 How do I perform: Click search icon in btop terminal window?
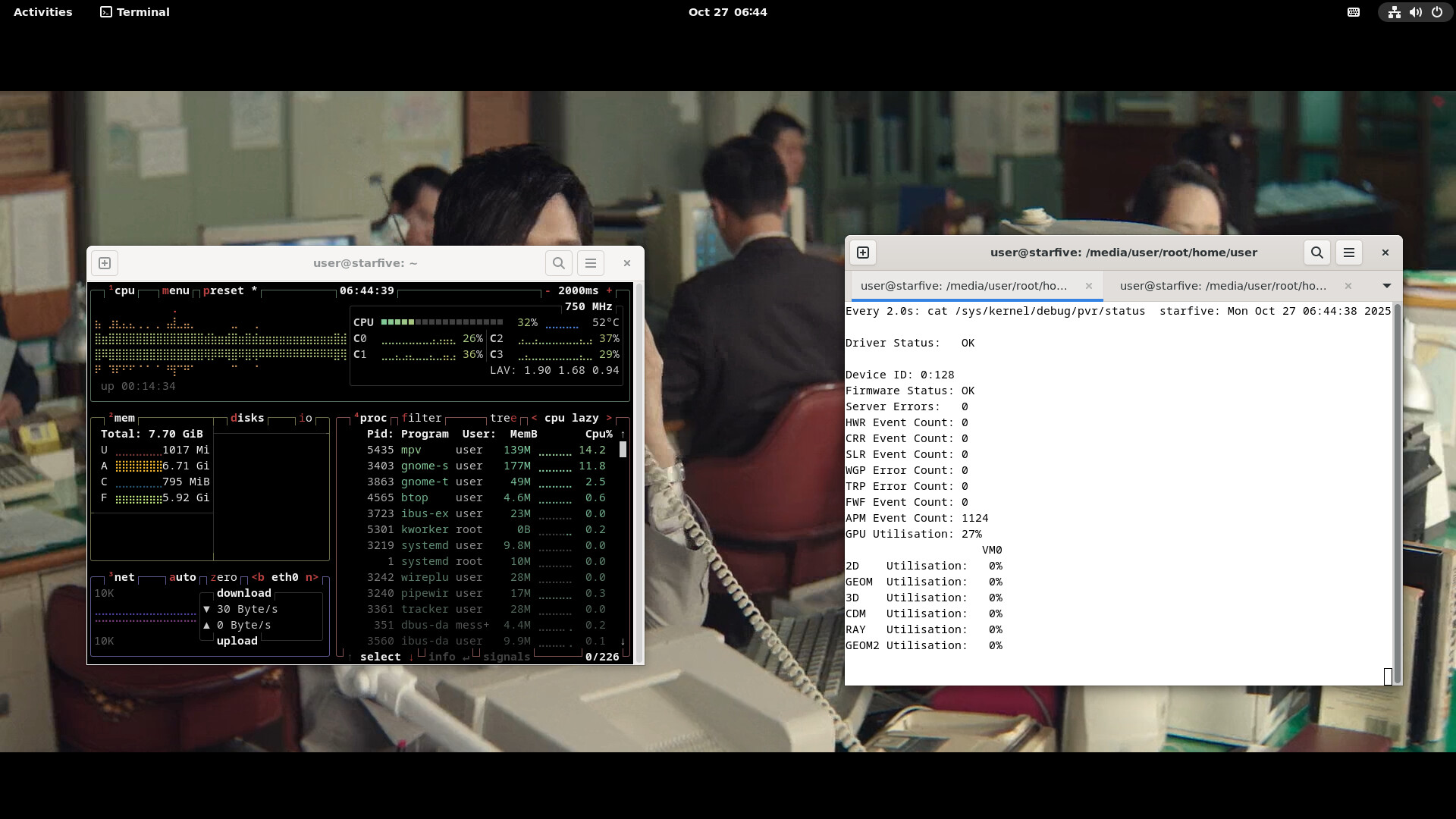[x=559, y=263]
